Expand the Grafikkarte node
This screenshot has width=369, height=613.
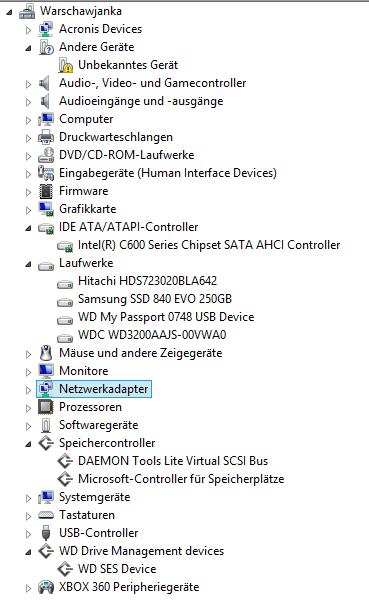pos(28,210)
